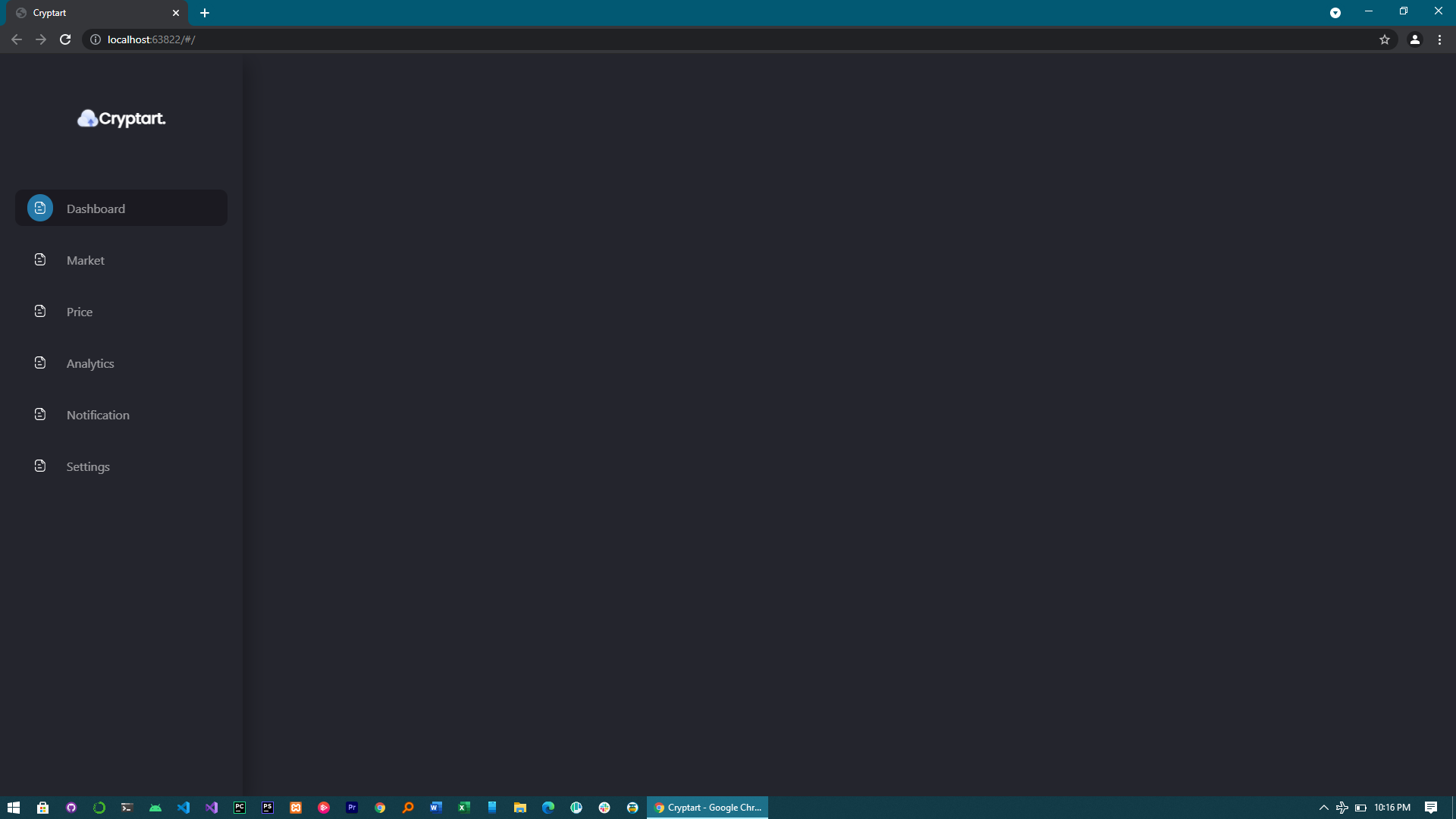Image resolution: width=1456 pixels, height=819 pixels.
Task: Open Windows Start menu
Action: click(x=14, y=808)
